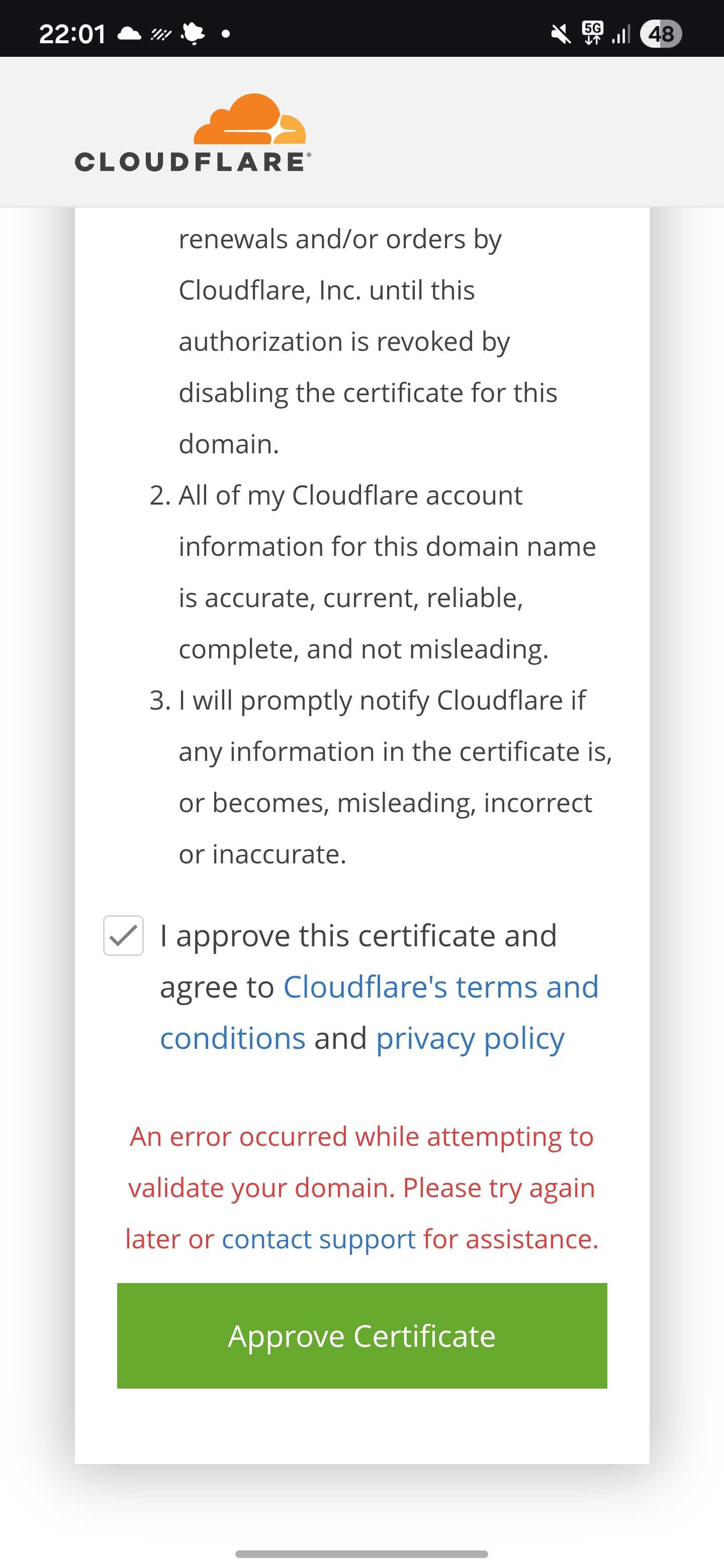Tap the cellular signal strength icon
Screen dimensions: 724x1568
[x=621, y=34]
